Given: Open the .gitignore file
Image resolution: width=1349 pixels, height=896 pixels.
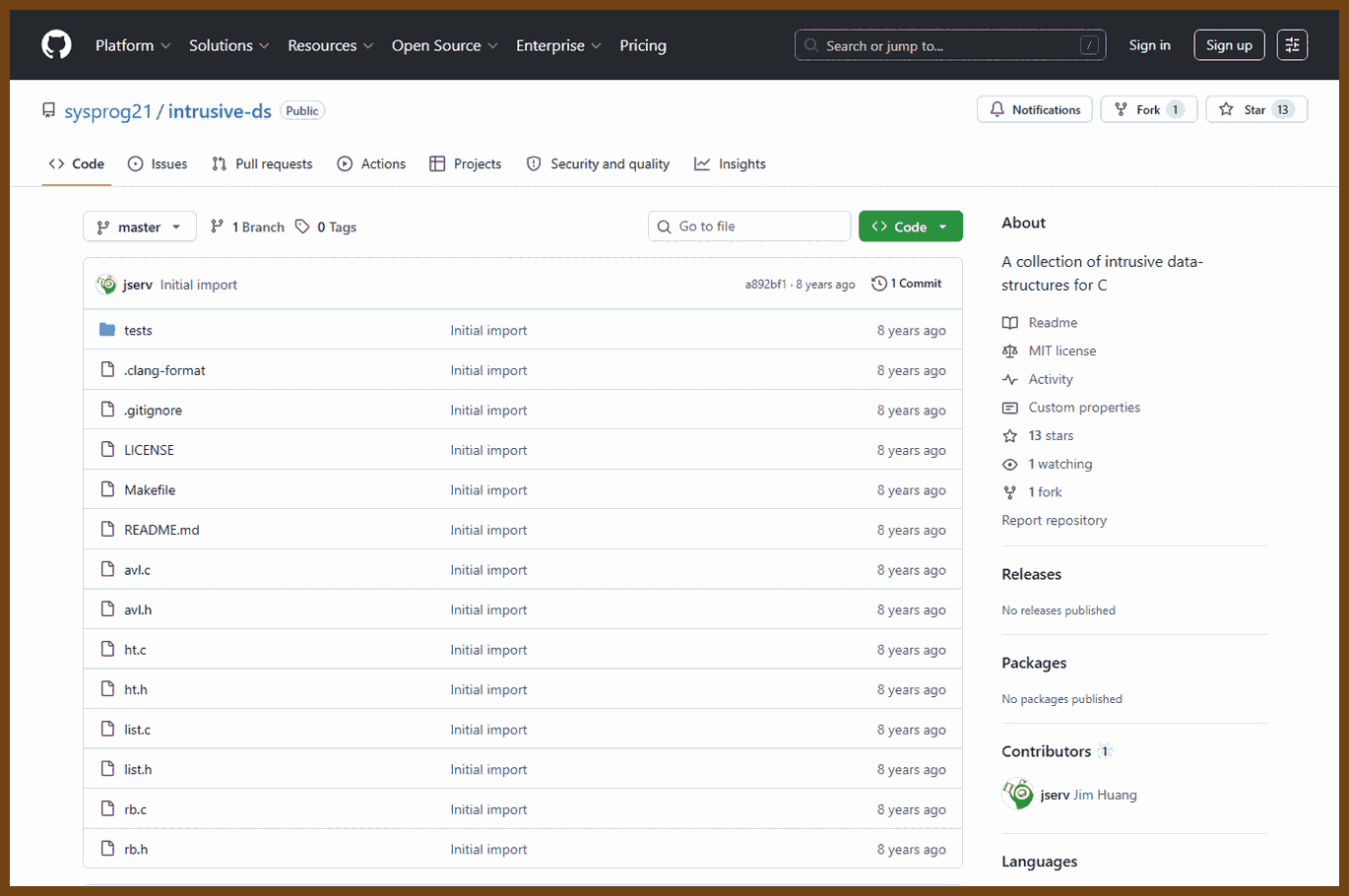Looking at the screenshot, I should tap(153, 411).
